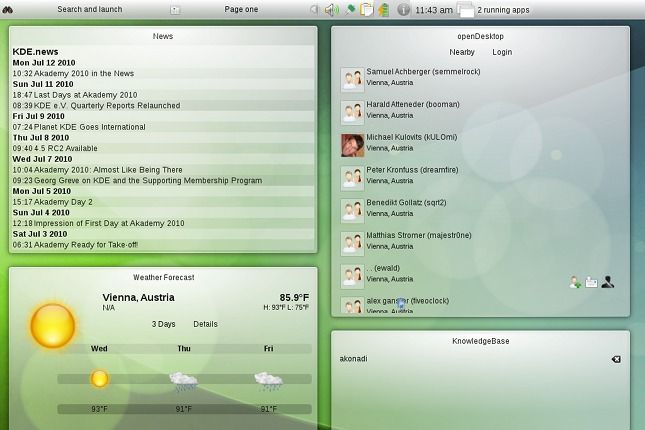Open KDE e.V. Quarterly Reports Relaunched
Image resolution: width=645 pixels, height=430 pixels.
107,105
